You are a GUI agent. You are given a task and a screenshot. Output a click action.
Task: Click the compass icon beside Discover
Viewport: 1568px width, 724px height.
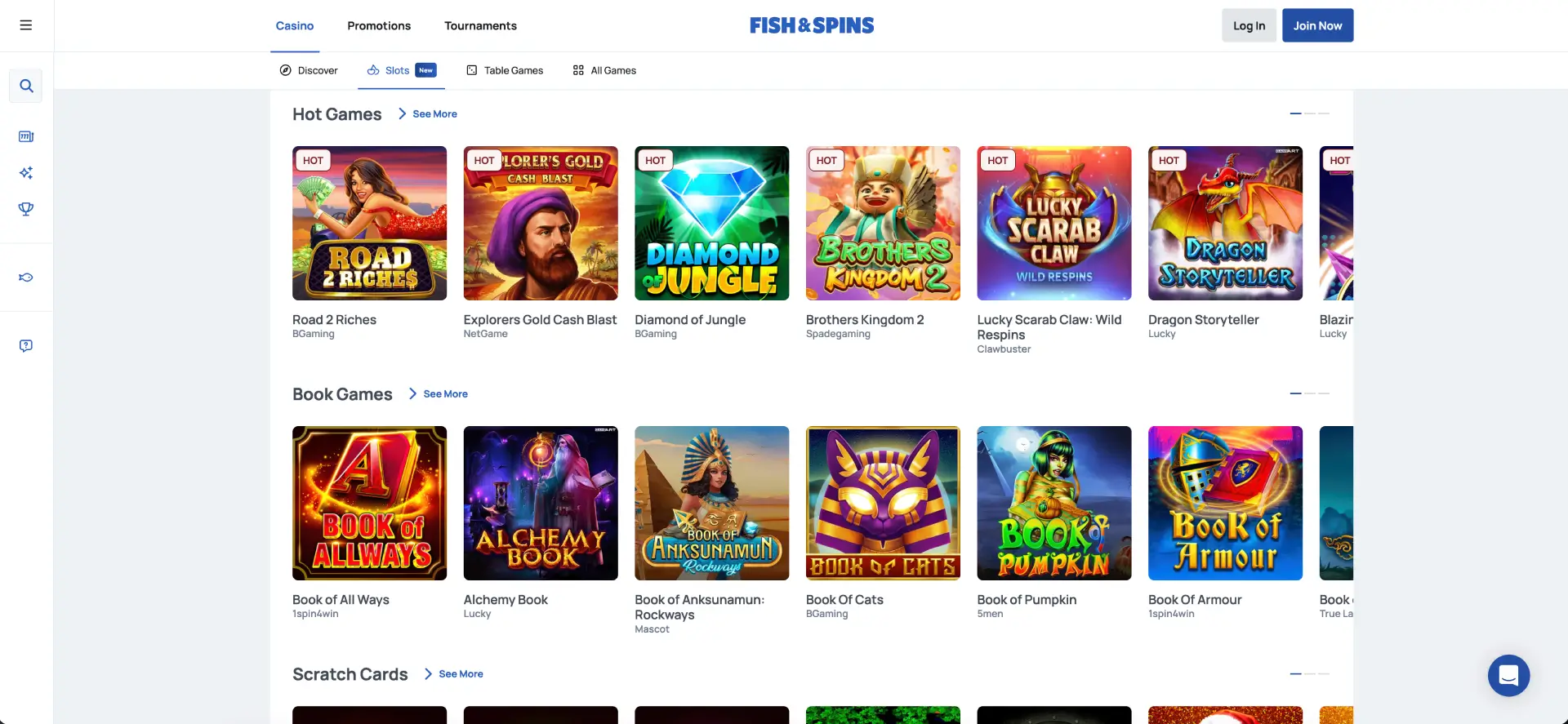click(x=285, y=70)
